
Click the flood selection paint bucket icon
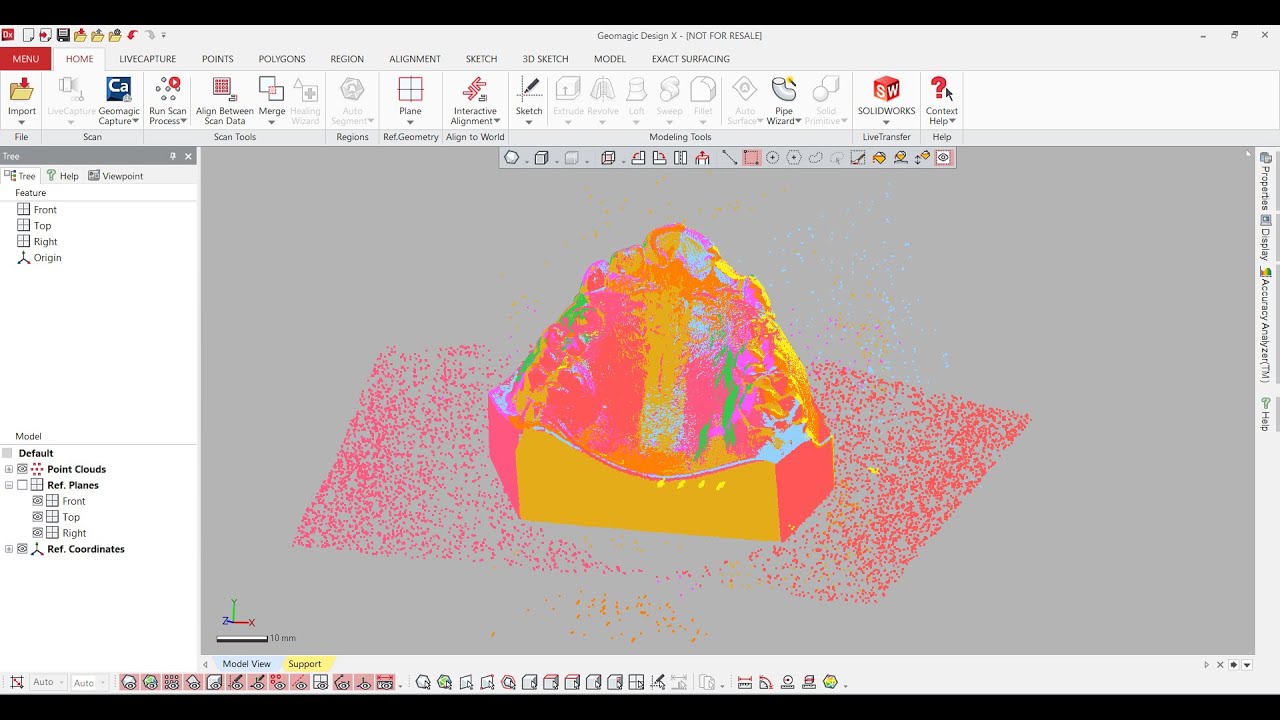879,158
